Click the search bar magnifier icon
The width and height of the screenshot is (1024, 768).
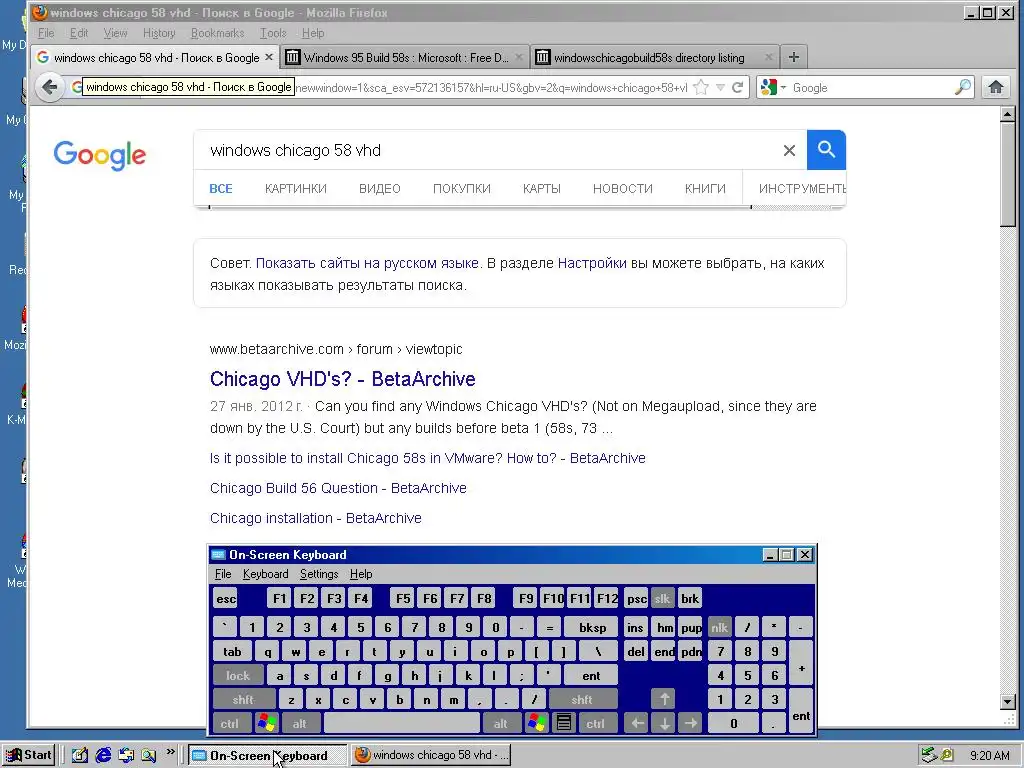click(x=963, y=88)
